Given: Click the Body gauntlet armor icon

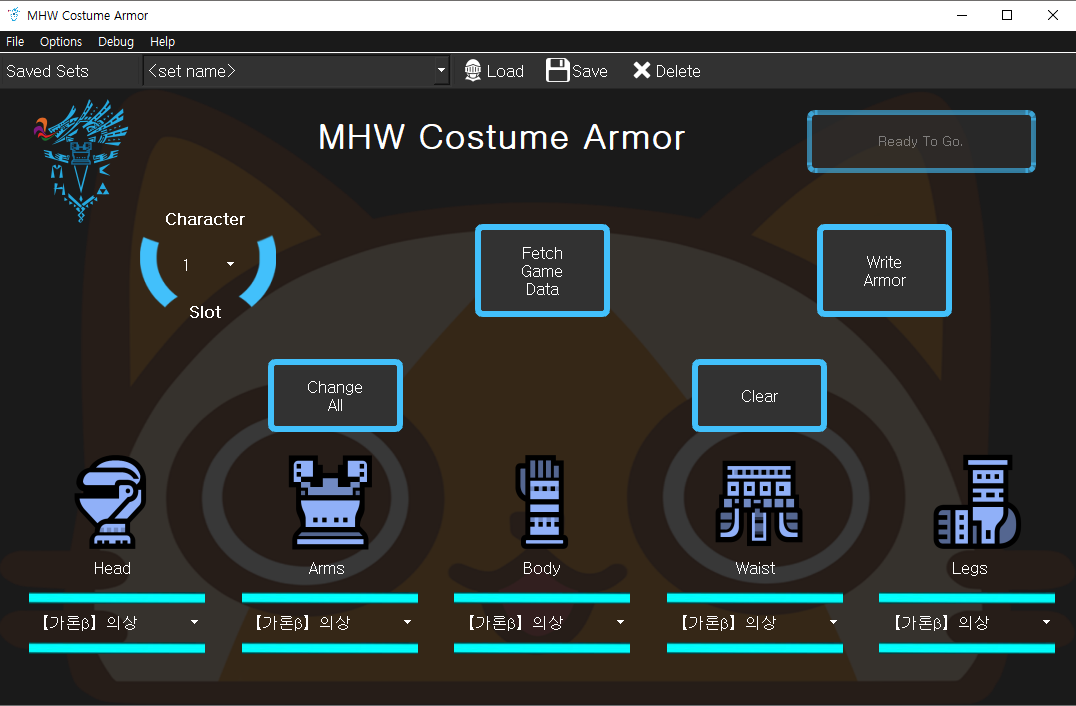Looking at the screenshot, I should pos(541,502).
